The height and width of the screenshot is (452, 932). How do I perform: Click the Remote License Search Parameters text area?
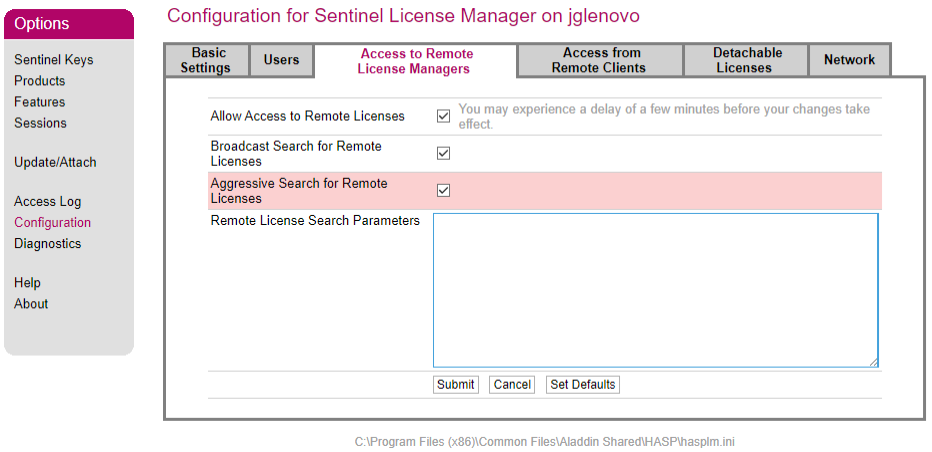[x=656, y=290]
